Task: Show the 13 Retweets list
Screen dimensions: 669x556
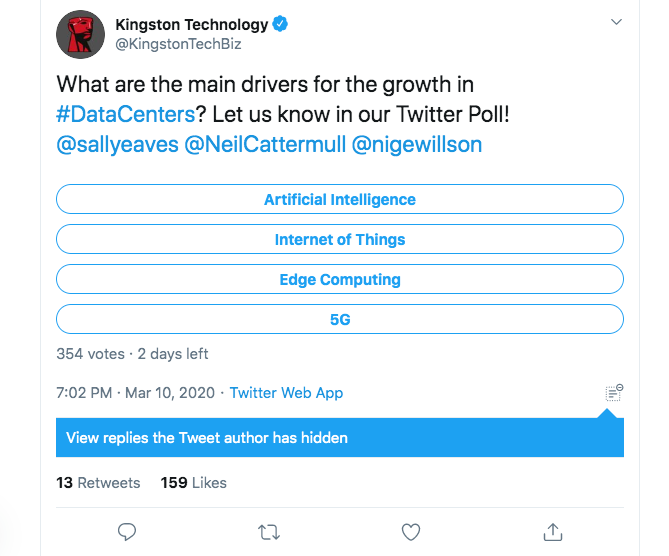Action: pyautogui.click(x=98, y=482)
